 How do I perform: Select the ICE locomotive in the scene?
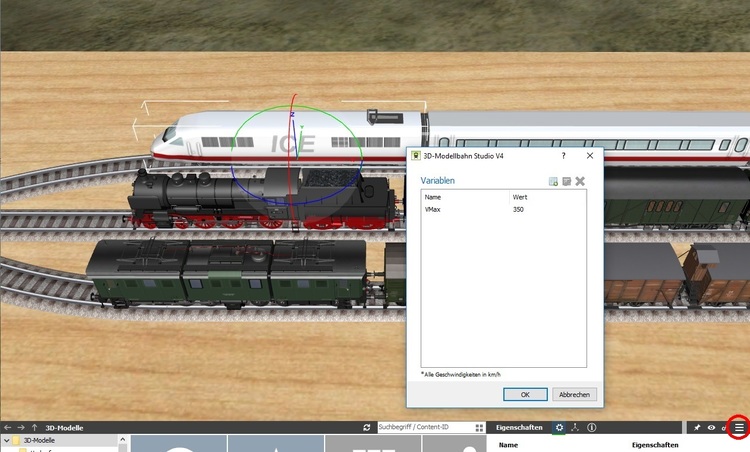(x=287, y=139)
